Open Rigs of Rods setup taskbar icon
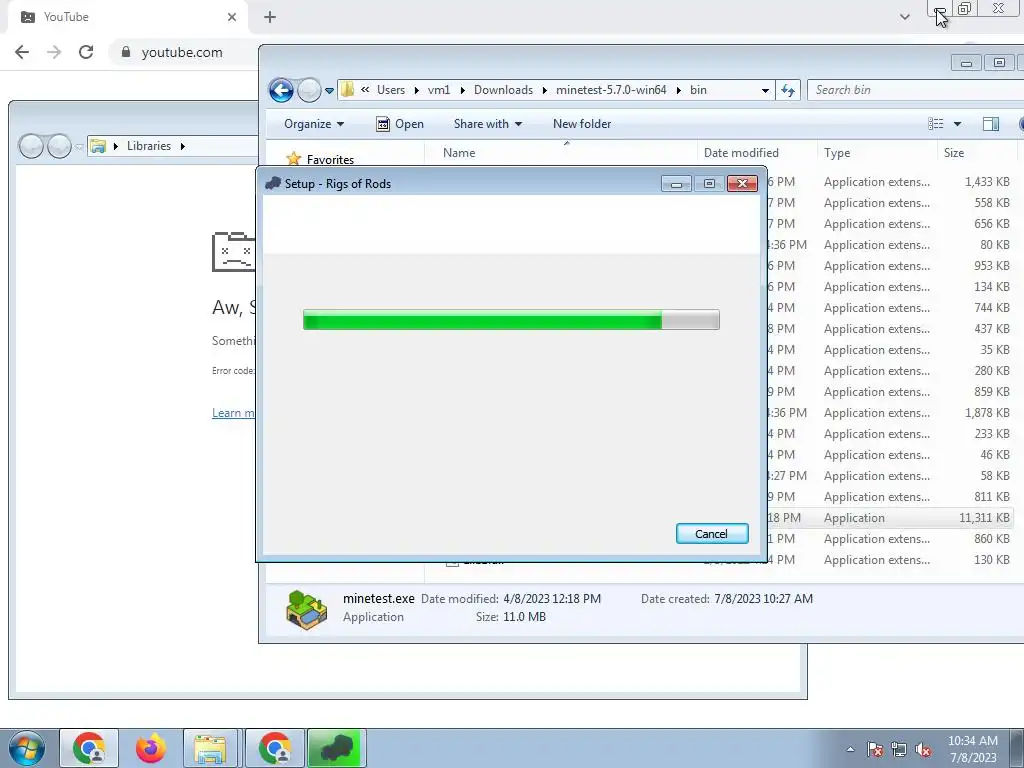This screenshot has height=768, width=1024. (x=336, y=748)
